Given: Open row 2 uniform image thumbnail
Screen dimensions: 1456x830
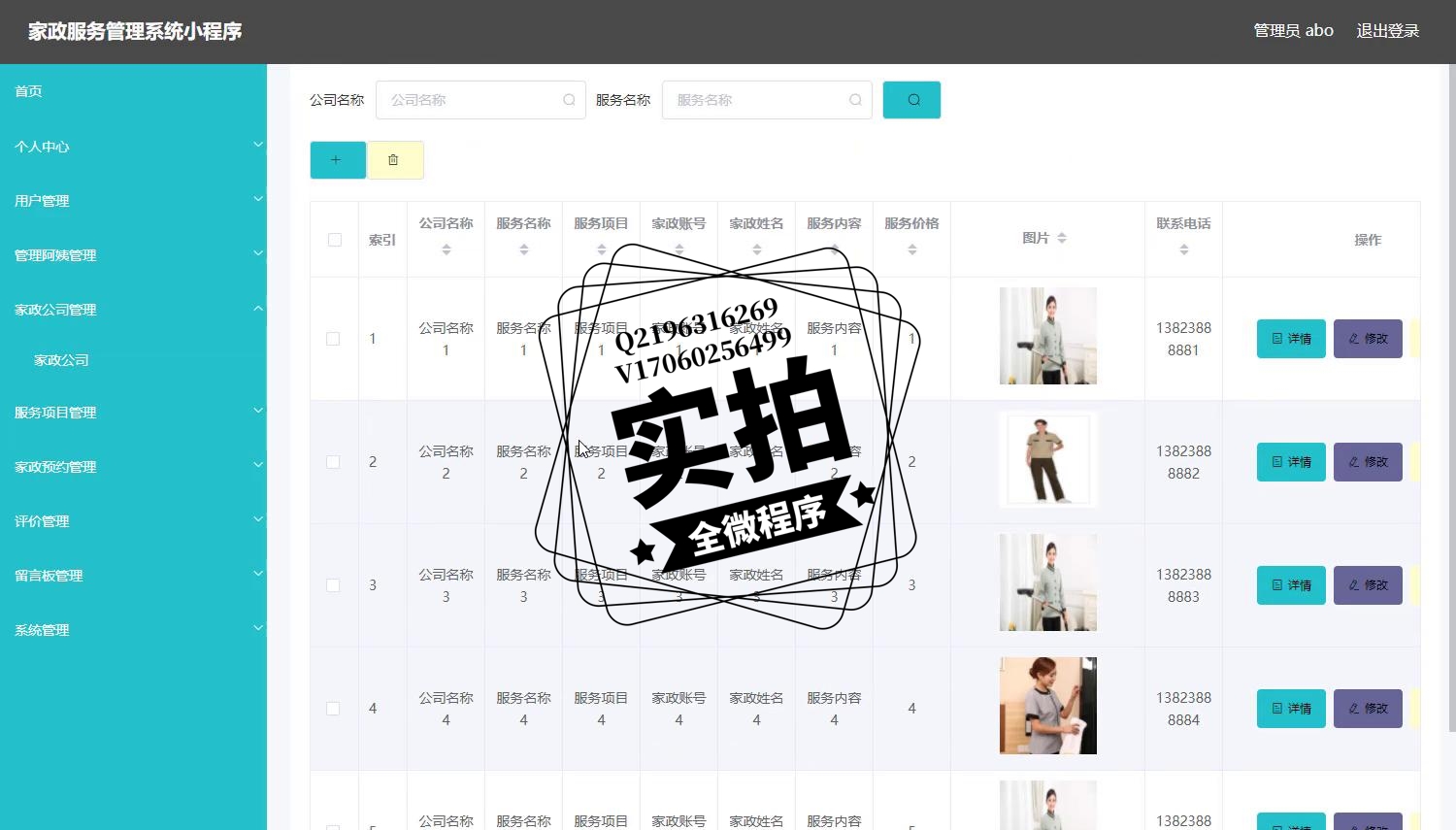Looking at the screenshot, I should coord(1048,459).
